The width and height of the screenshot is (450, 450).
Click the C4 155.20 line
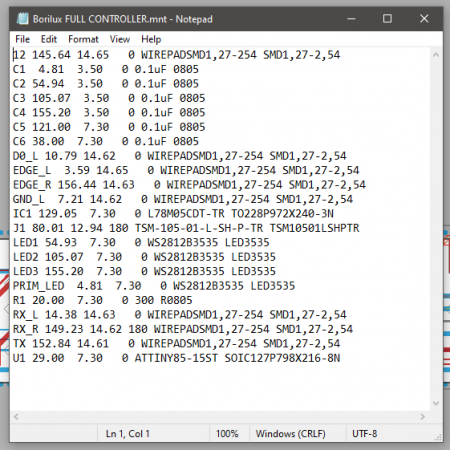(x=109, y=113)
